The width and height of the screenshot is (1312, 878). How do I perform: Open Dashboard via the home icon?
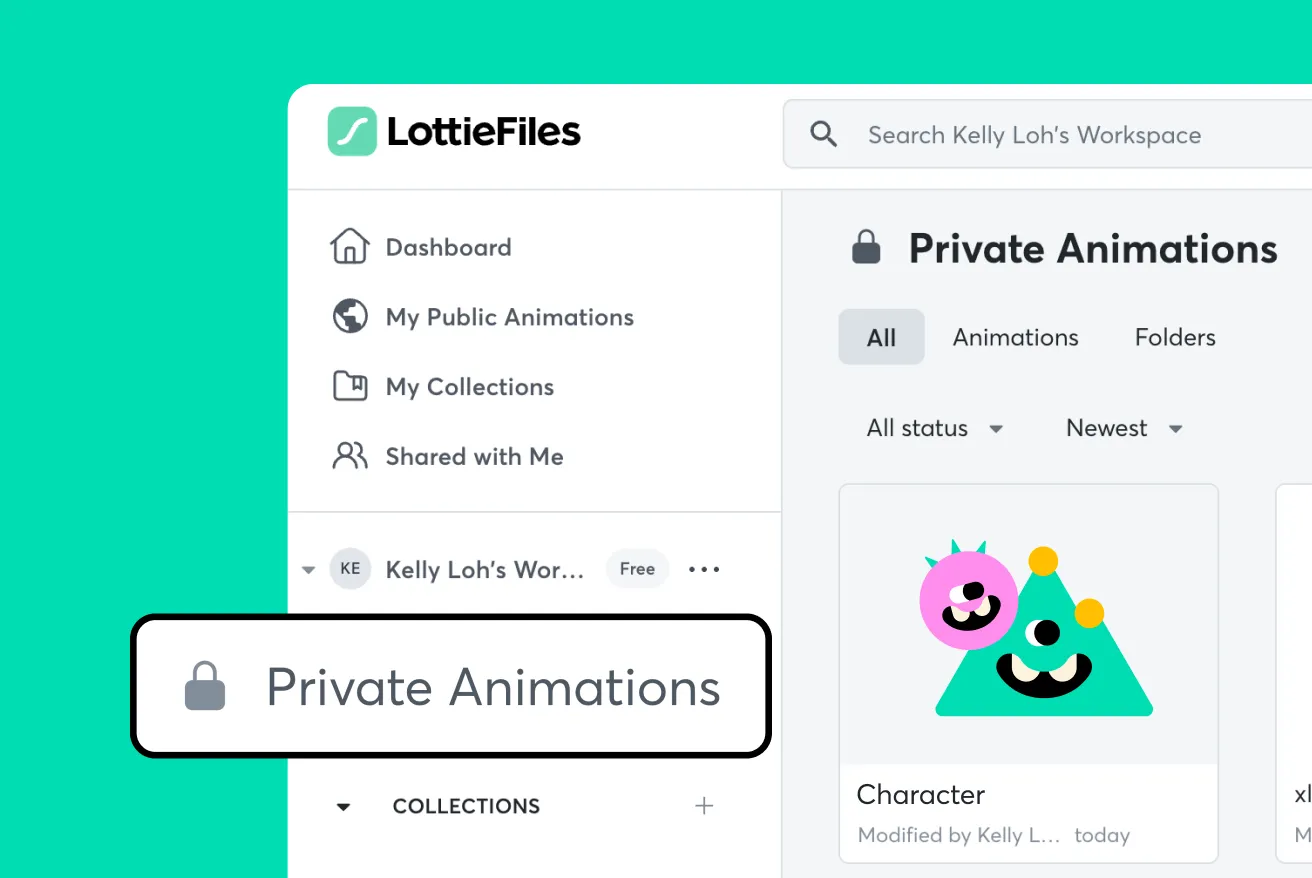click(350, 246)
